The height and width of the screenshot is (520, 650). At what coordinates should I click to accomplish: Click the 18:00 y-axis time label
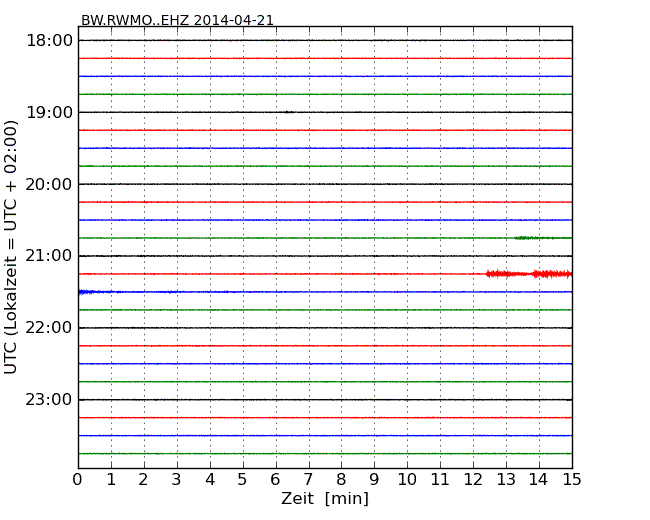pyautogui.click(x=49, y=41)
